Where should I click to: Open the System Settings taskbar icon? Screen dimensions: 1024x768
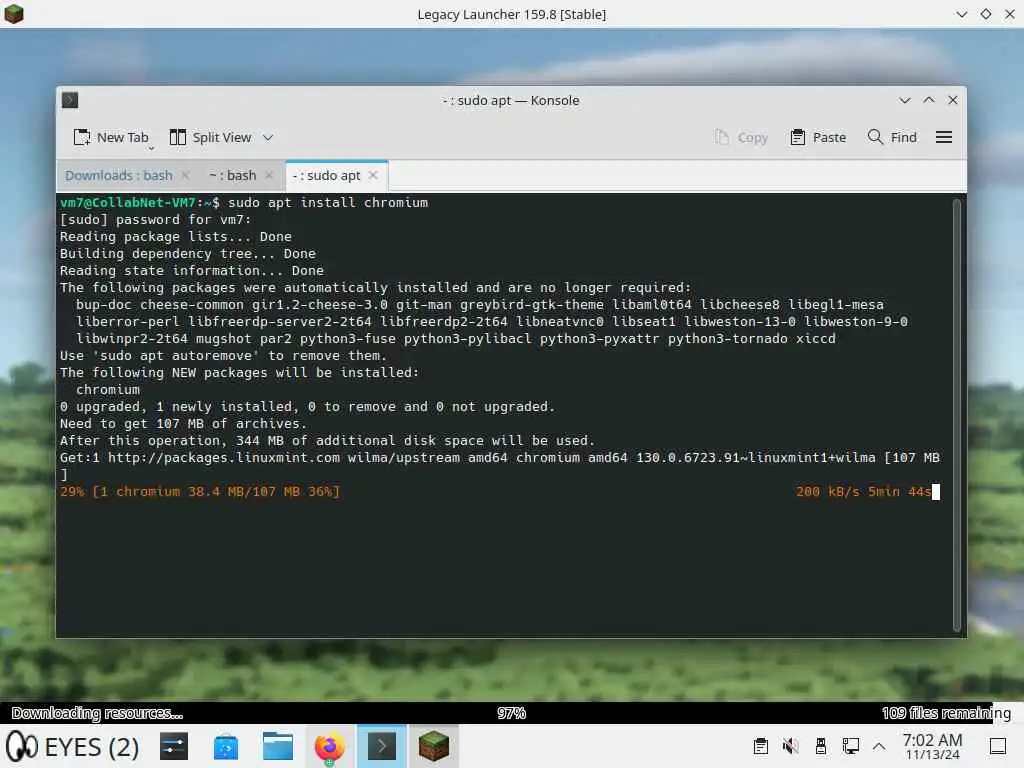[x=174, y=746]
